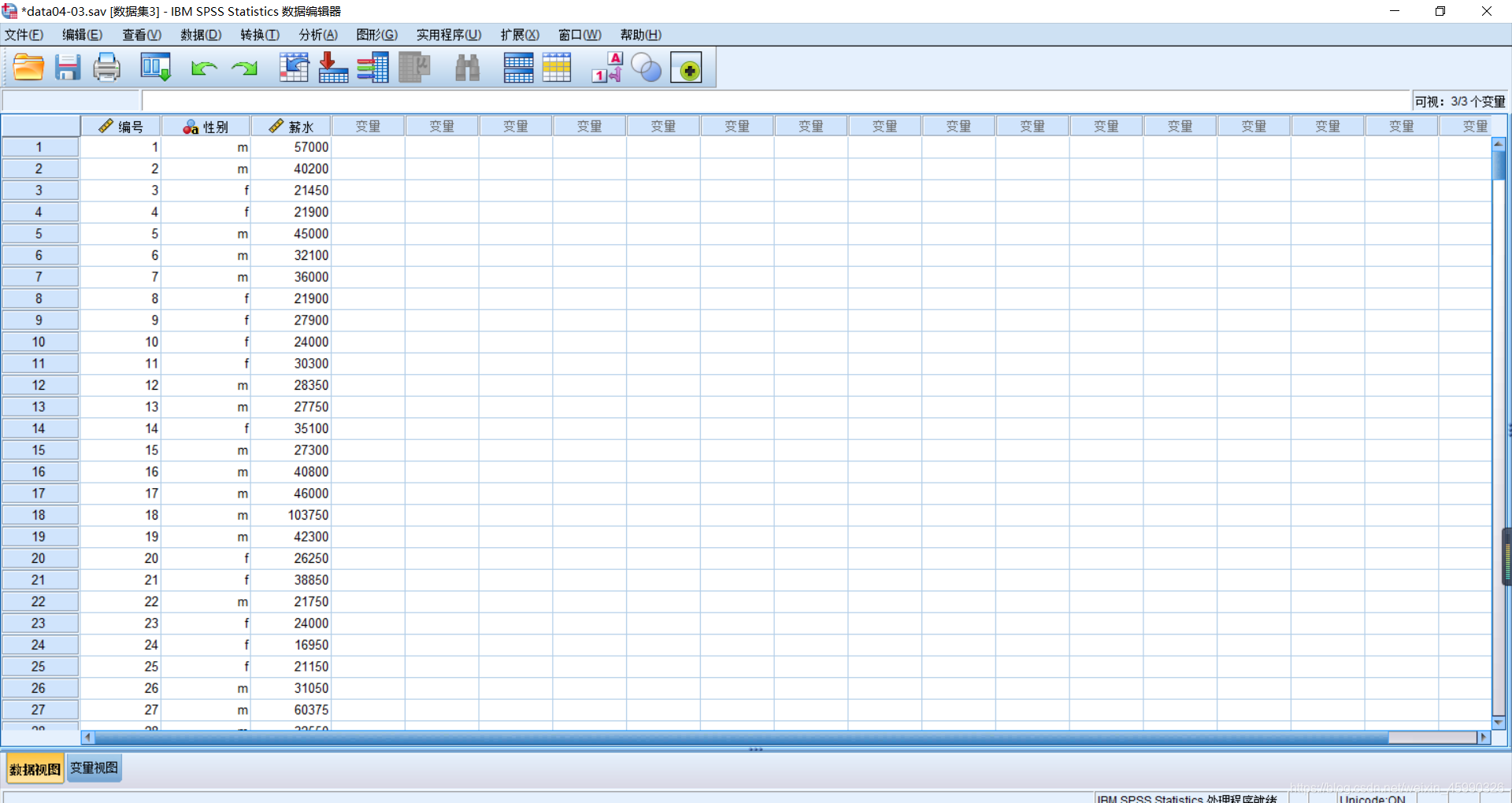Switch to the 数据视图 tab

click(x=35, y=769)
